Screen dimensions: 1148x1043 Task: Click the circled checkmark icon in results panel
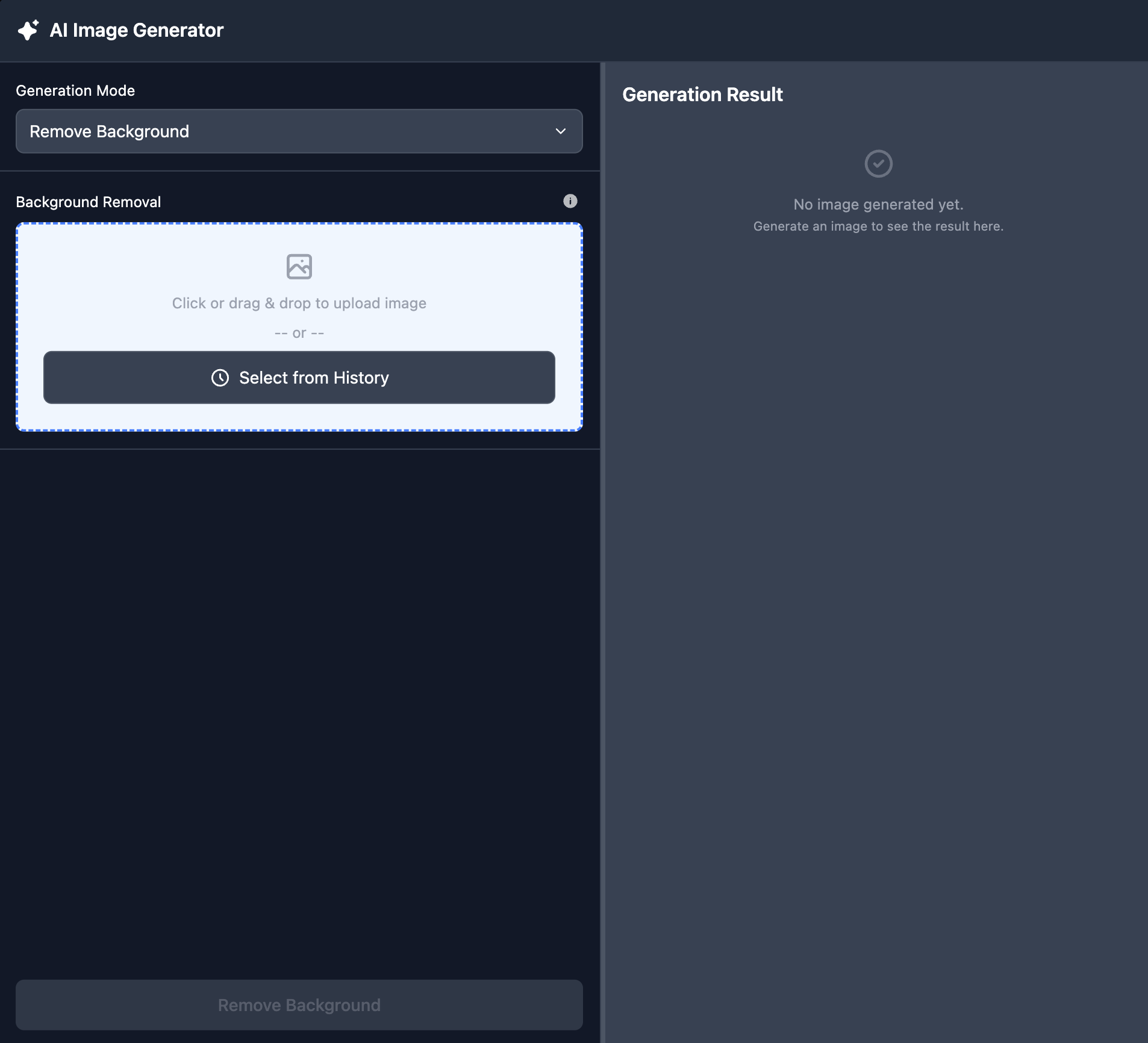click(878, 164)
